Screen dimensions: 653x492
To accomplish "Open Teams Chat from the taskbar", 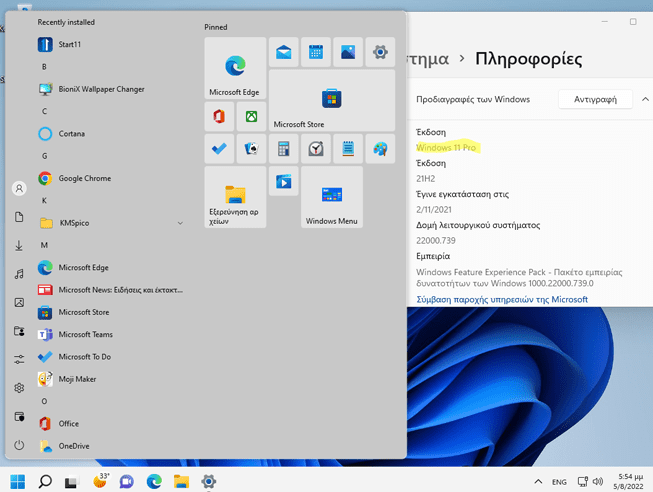I will [127, 482].
